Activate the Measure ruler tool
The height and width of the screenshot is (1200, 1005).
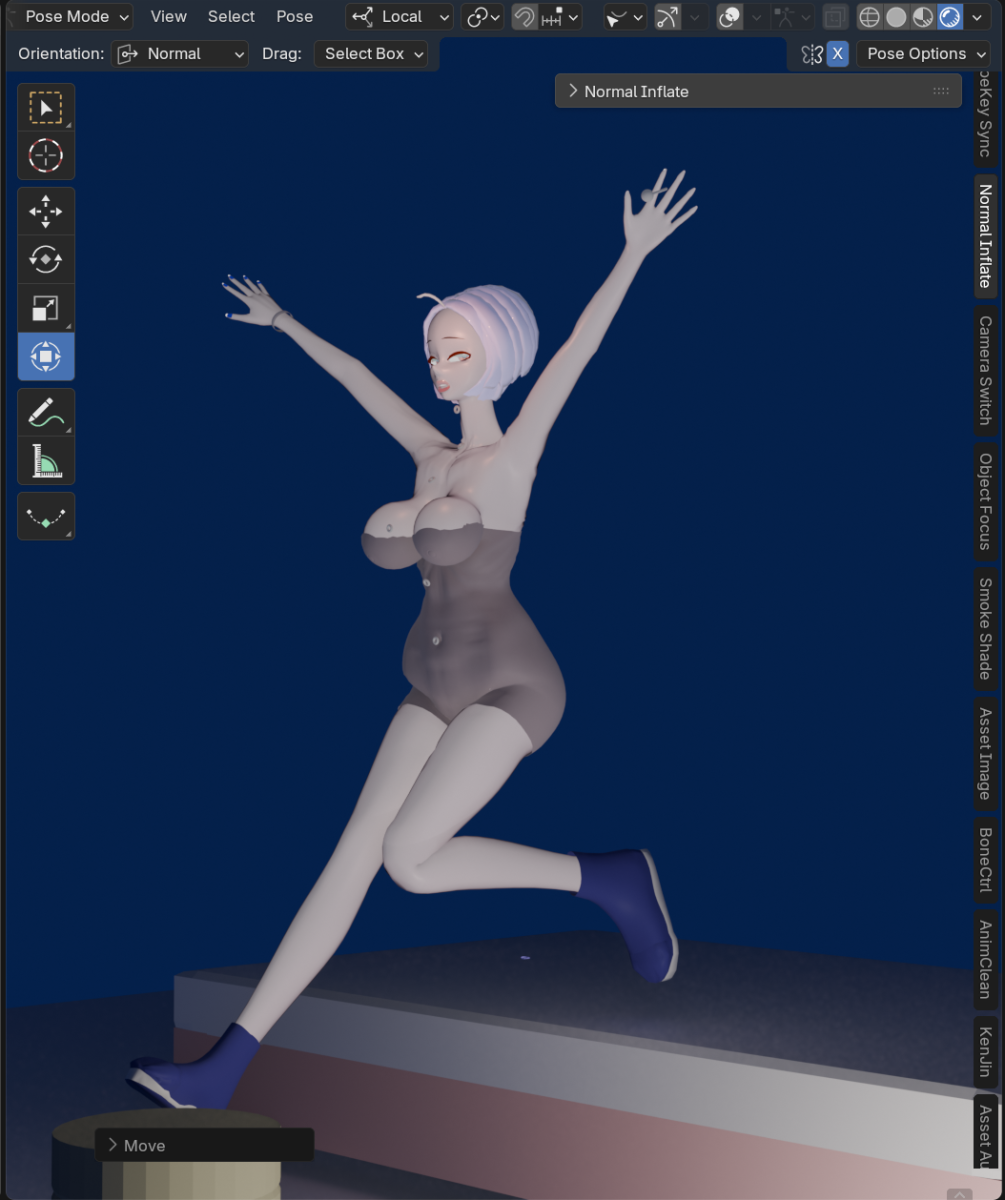point(46,461)
